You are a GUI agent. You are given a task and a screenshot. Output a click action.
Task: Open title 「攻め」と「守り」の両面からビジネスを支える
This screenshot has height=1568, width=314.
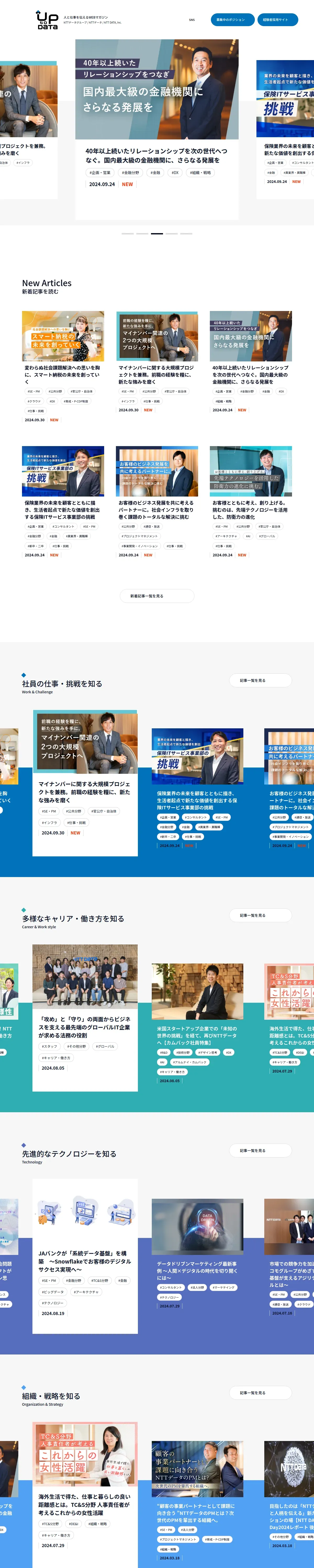point(85,1027)
